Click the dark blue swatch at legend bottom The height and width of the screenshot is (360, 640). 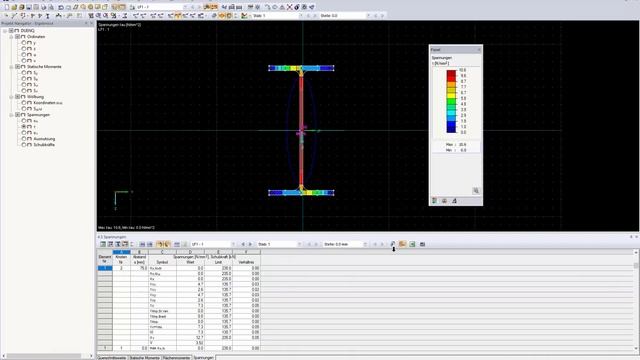coord(451,129)
